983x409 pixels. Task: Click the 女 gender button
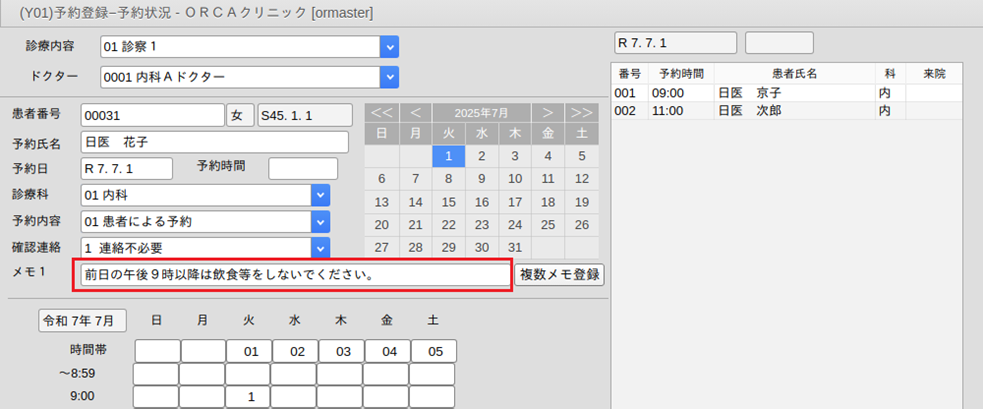(x=240, y=116)
